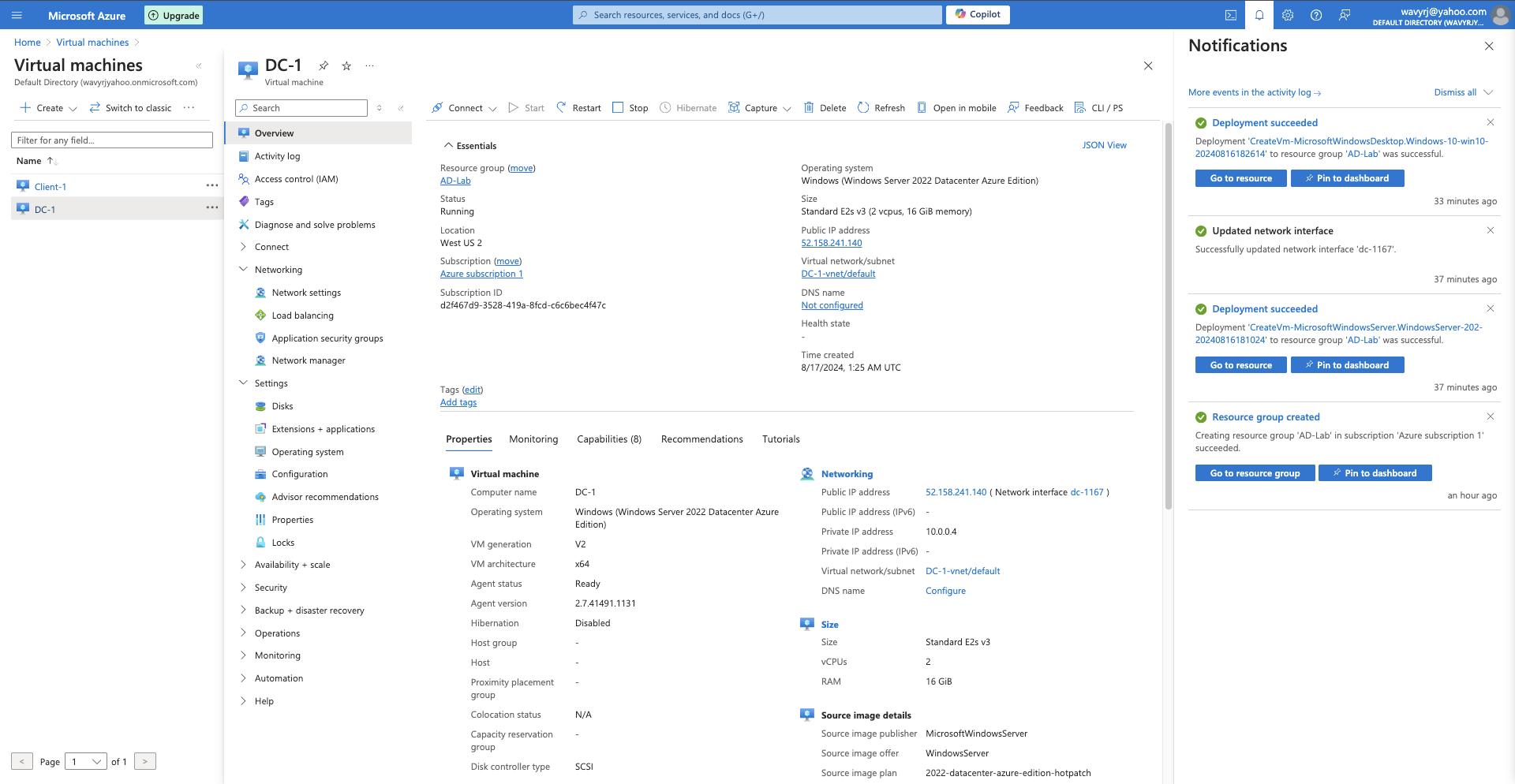
Task: Switch to the Capabilities (8) tab
Action: click(609, 439)
